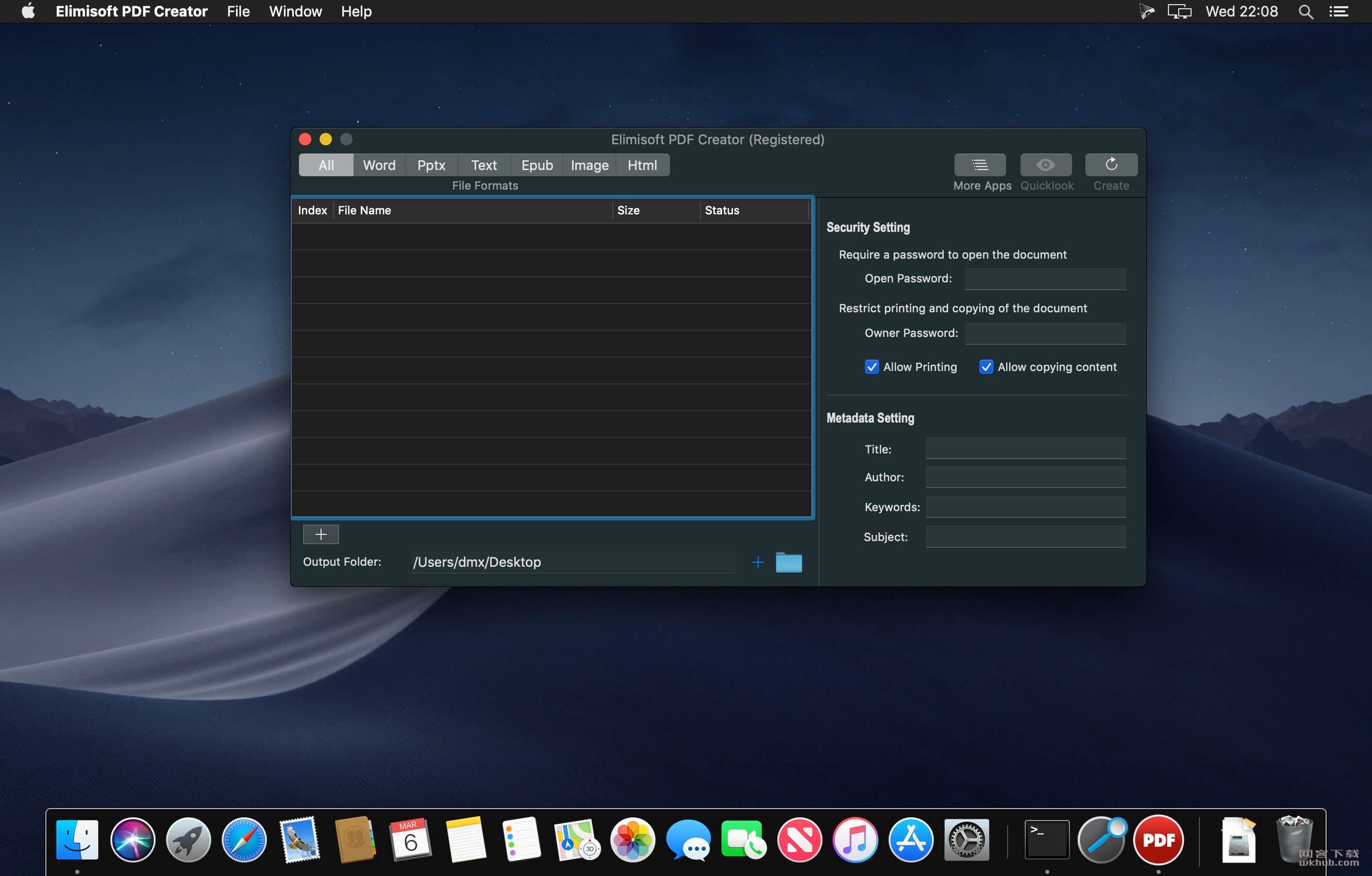The height and width of the screenshot is (876, 1372).
Task: Open Launchpad rocket icon in Dock
Action: point(188,839)
